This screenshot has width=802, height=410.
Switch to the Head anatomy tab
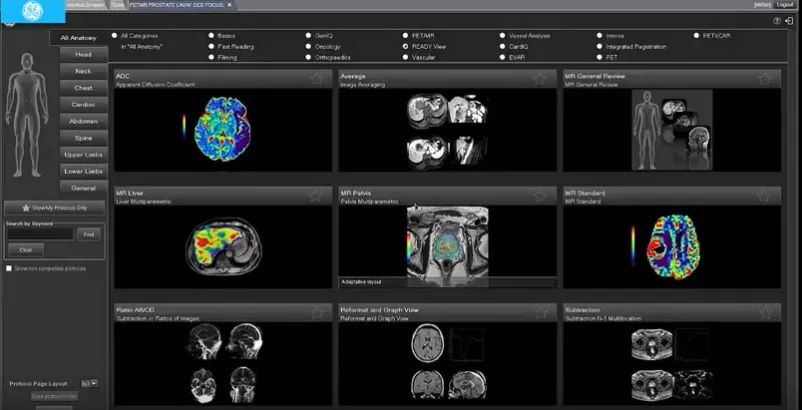(83, 54)
